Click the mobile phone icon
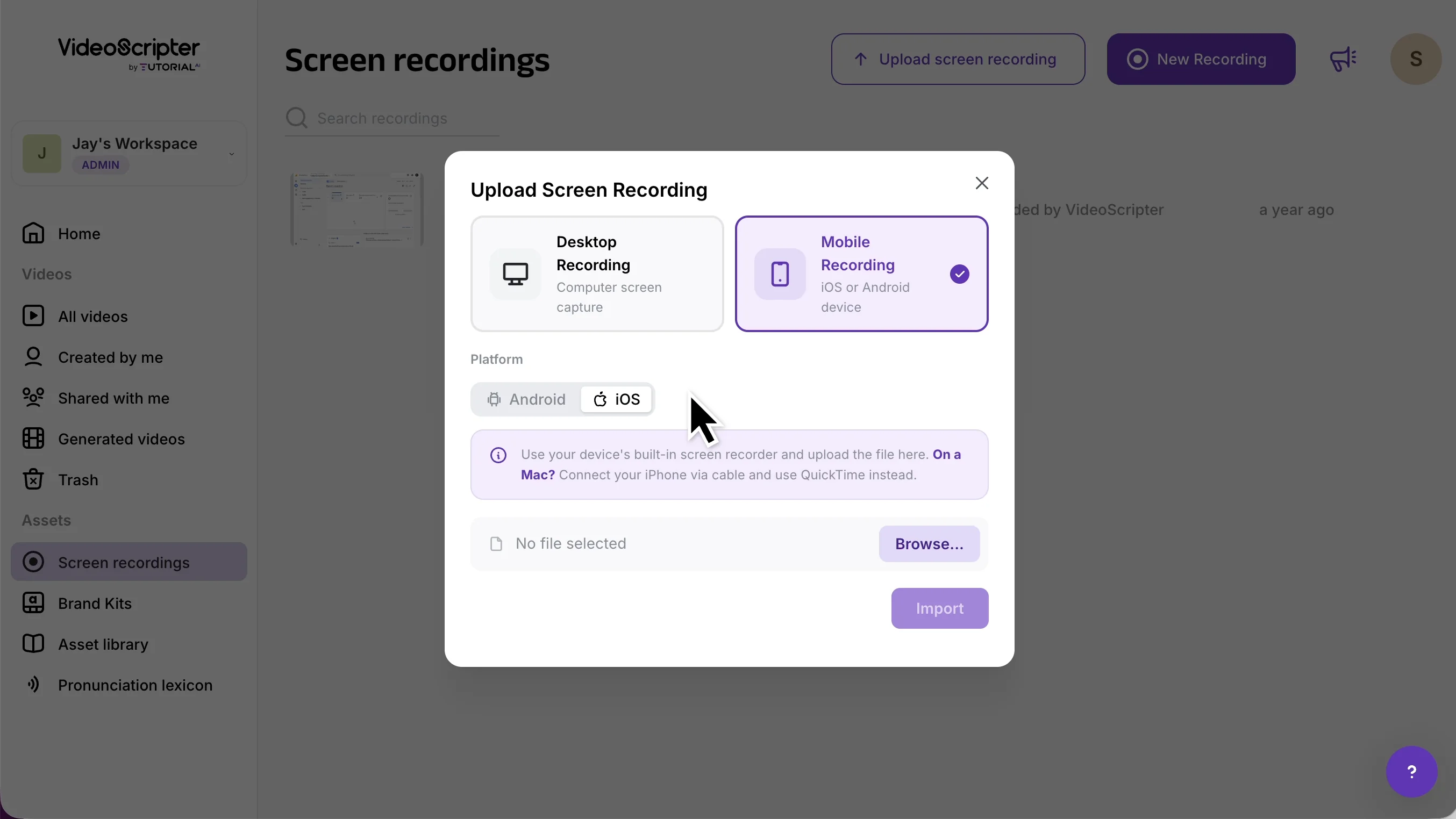1456x819 pixels. tap(780, 274)
